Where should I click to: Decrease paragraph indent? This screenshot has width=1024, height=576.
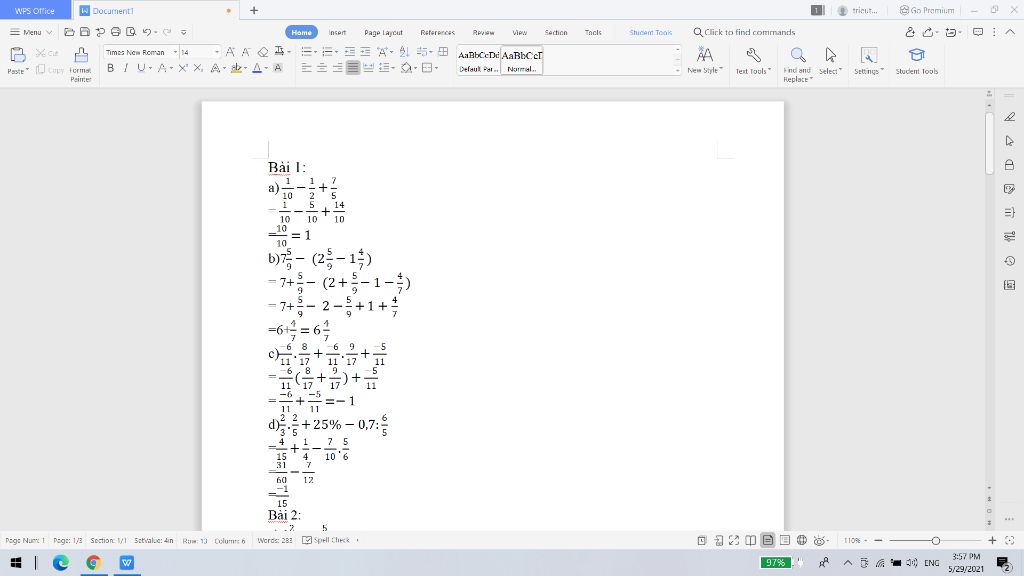pyautogui.click(x=350, y=52)
